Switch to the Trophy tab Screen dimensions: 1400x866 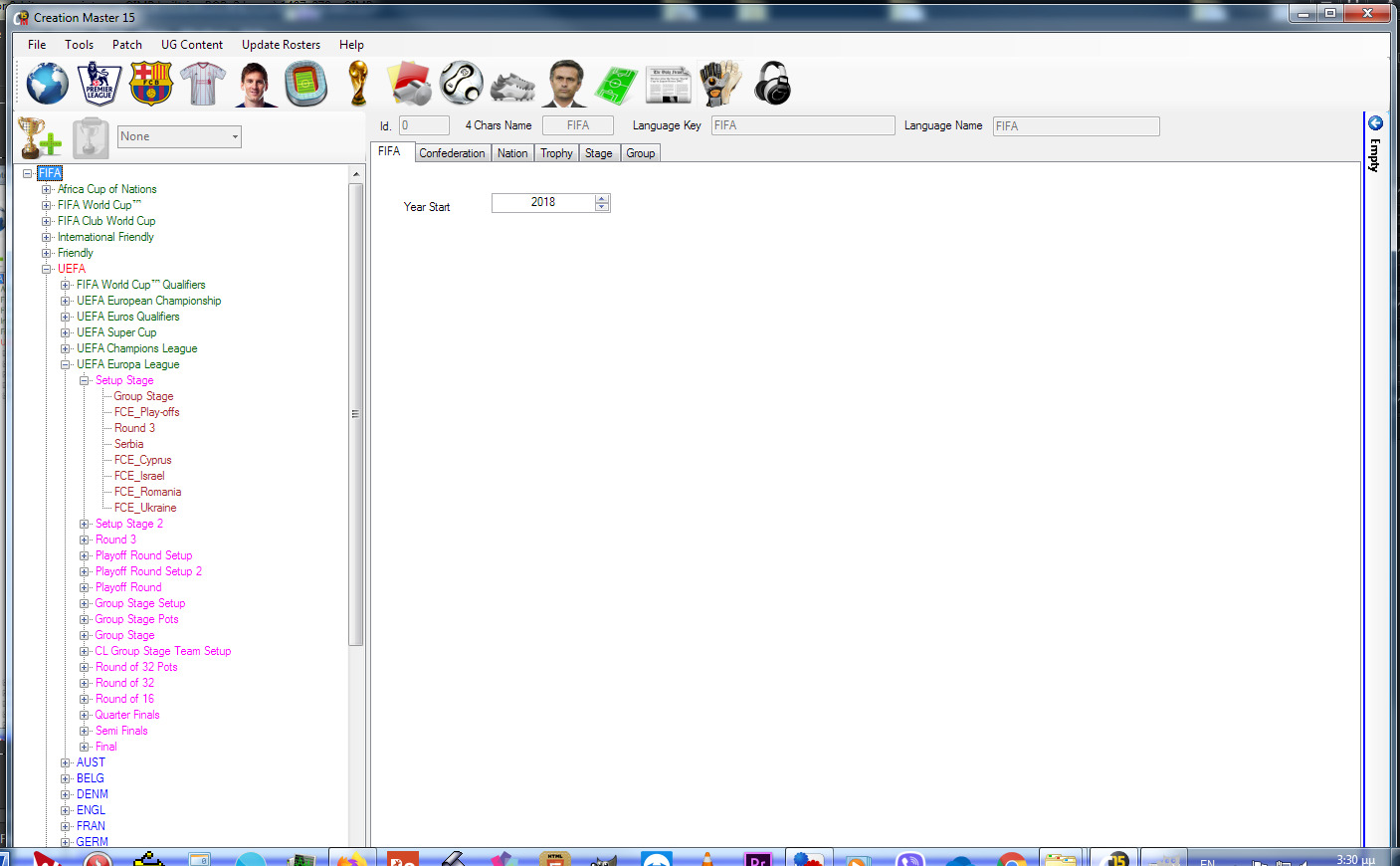[x=556, y=153]
